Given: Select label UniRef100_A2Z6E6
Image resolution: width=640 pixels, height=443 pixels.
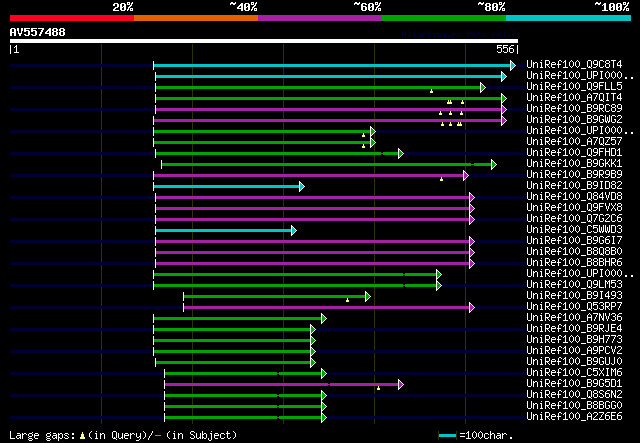Looking at the screenshot, I should (x=574, y=417).
